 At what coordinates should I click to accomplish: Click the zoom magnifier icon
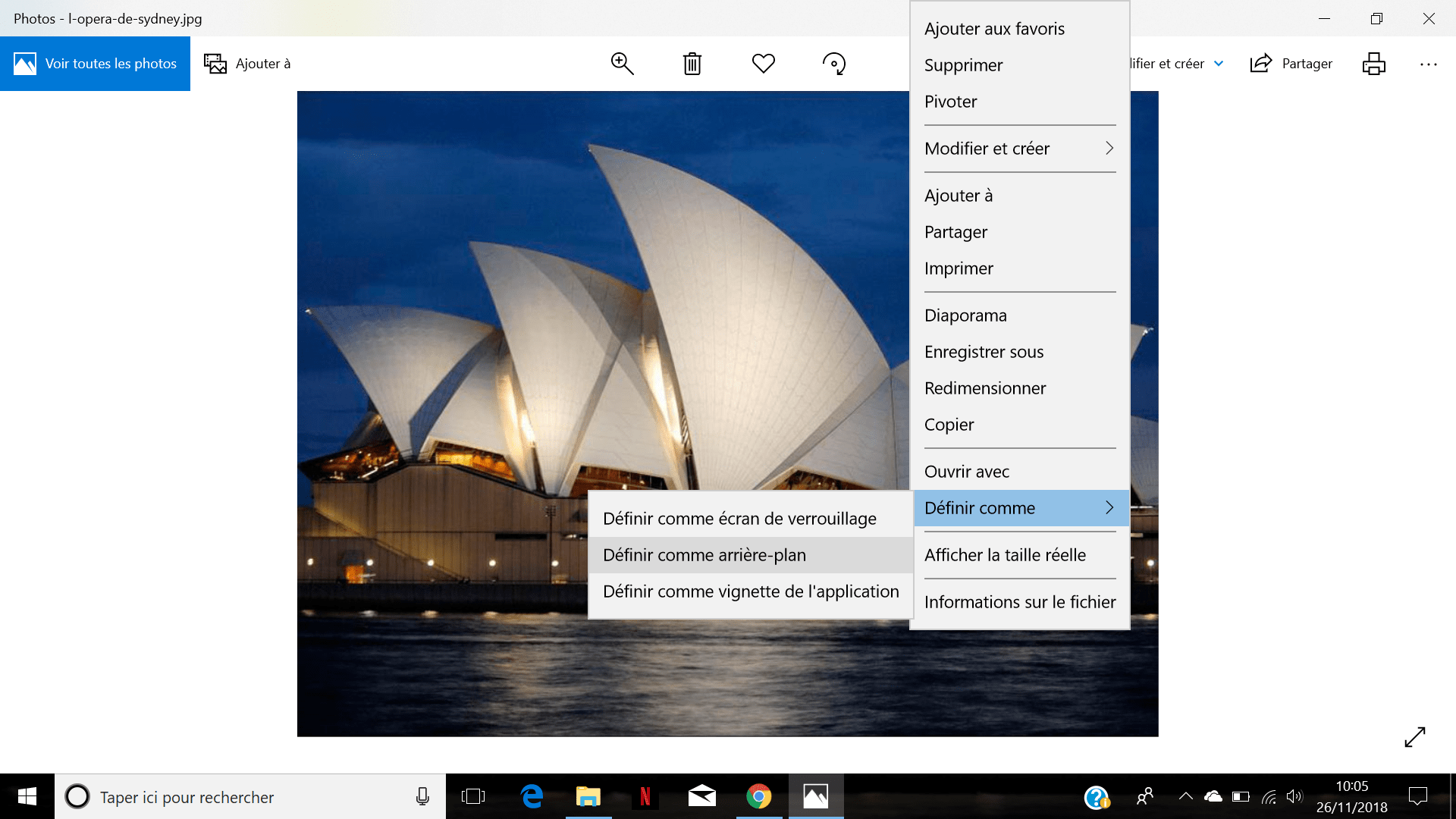[622, 64]
